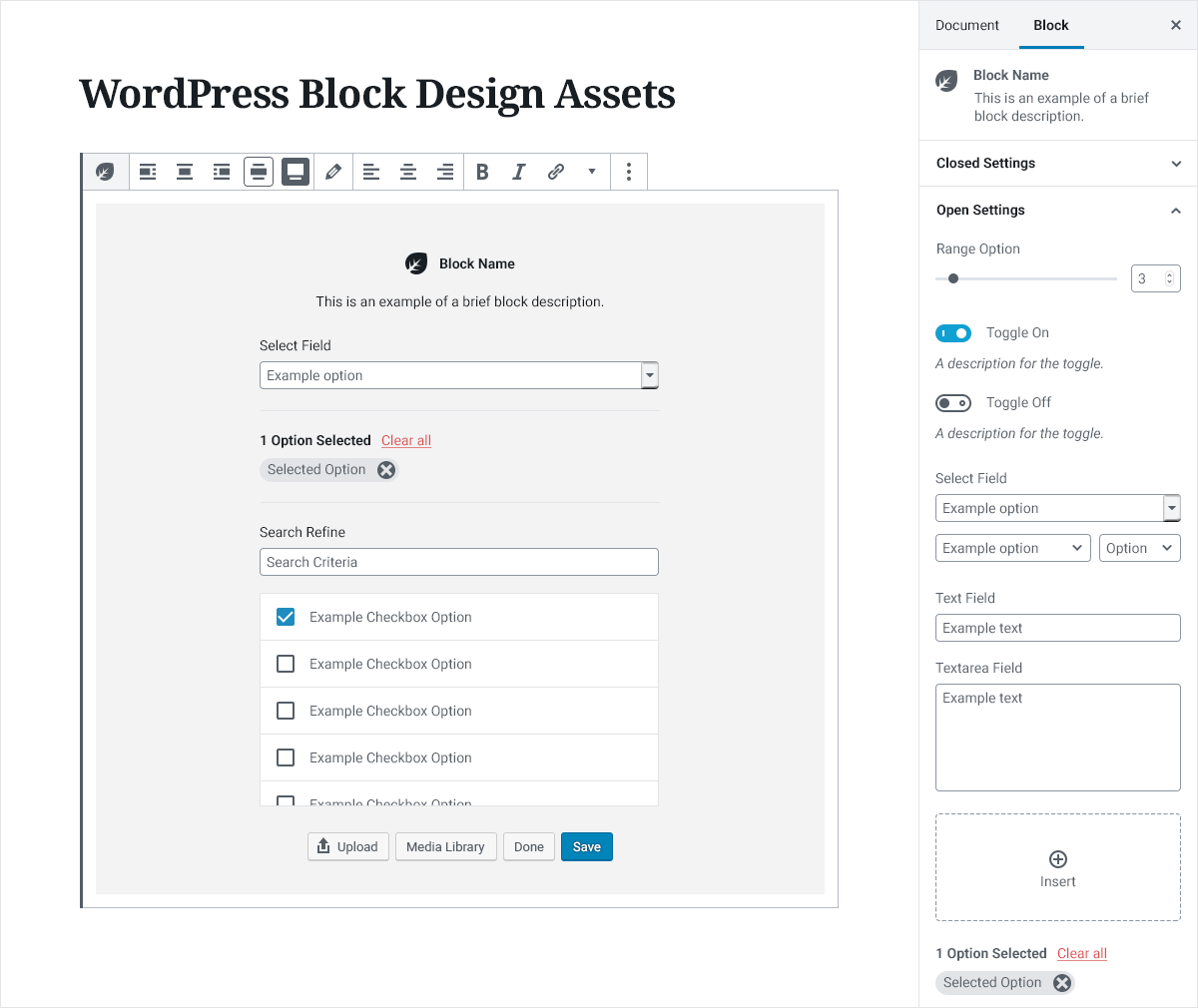The image size is (1198, 1008).
Task: Set text alignment to center
Action: tap(408, 171)
